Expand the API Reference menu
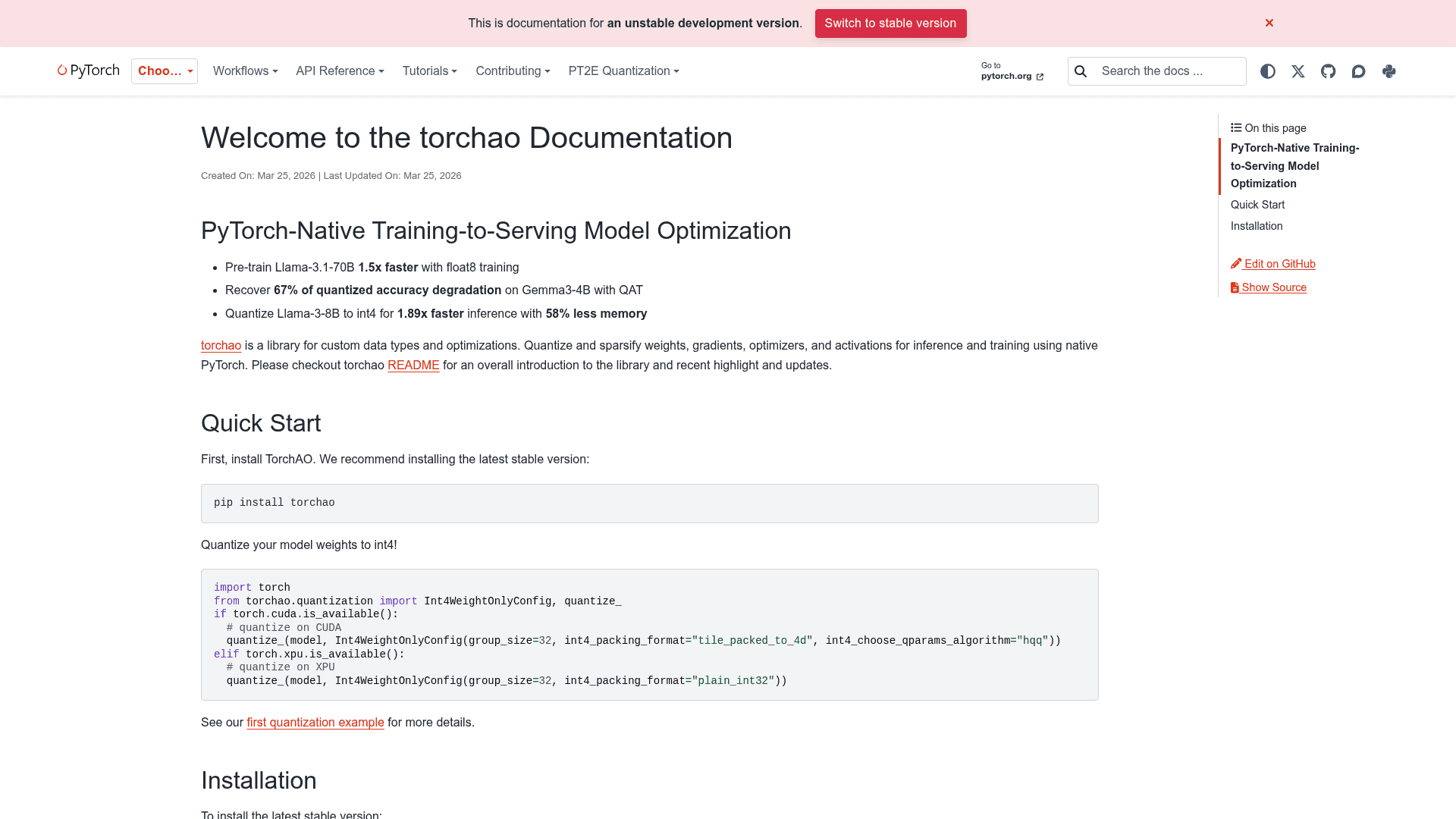Image resolution: width=1456 pixels, height=819 pixels. tap(340, 71)
